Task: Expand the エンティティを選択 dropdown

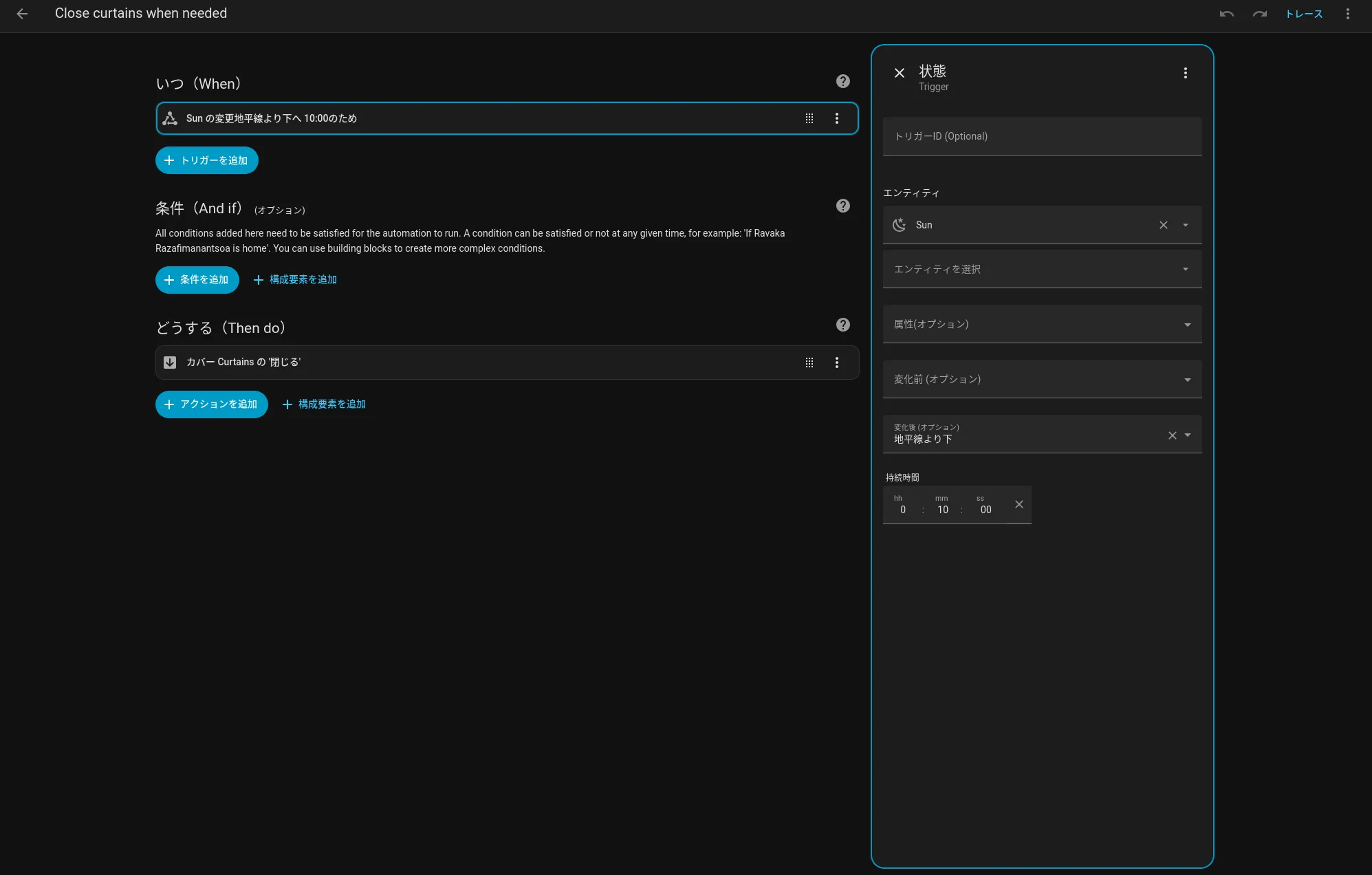Action: [1185, 269]
